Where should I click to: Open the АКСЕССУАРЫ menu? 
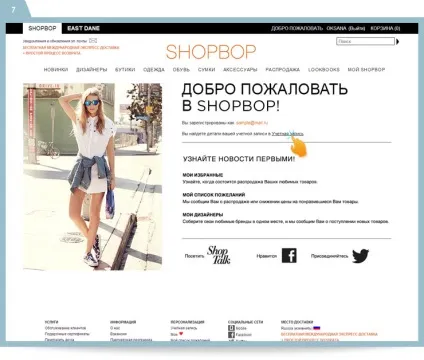click(x=240, y=70)
